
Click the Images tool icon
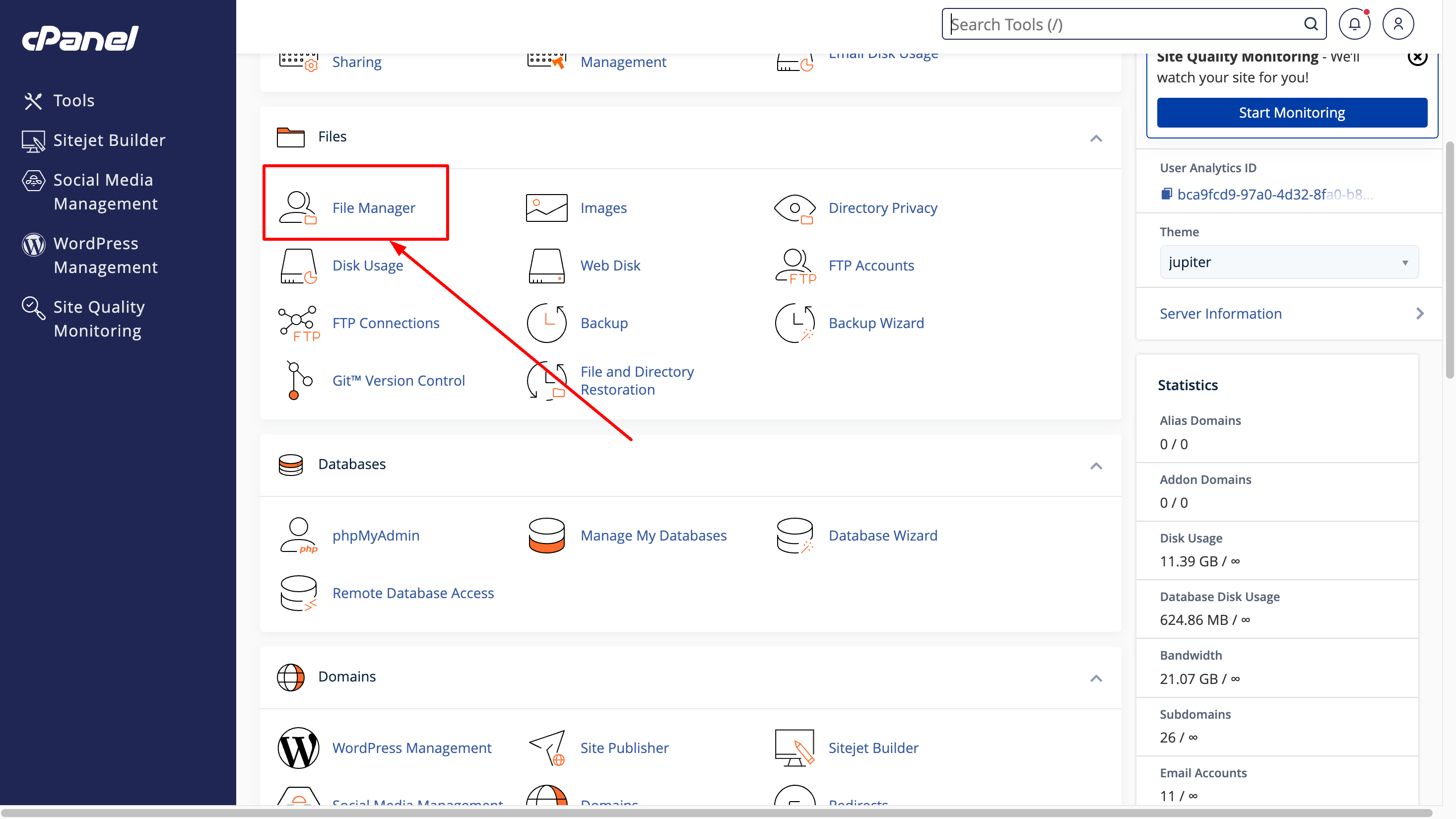[x=546, y=208]
